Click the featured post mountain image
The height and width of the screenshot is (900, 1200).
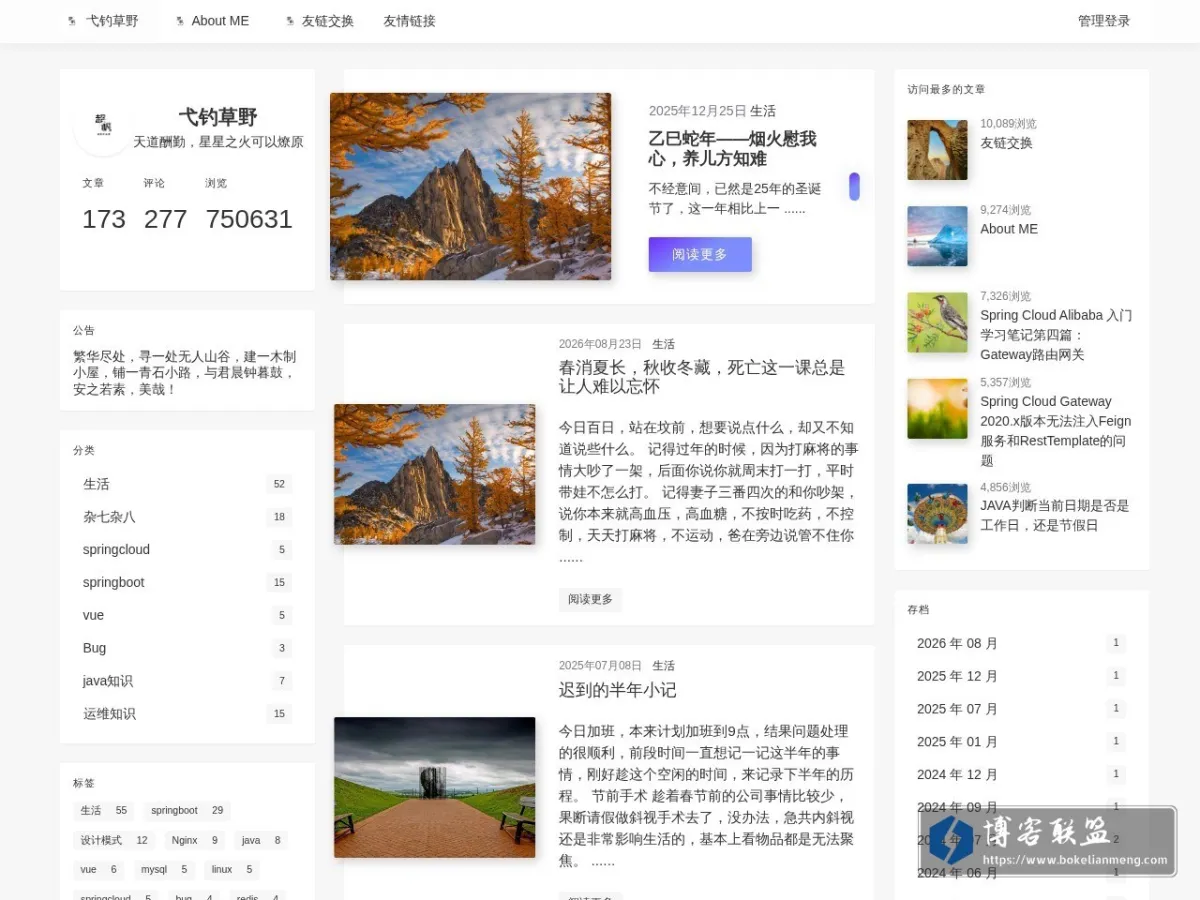[x=470, y=187]
